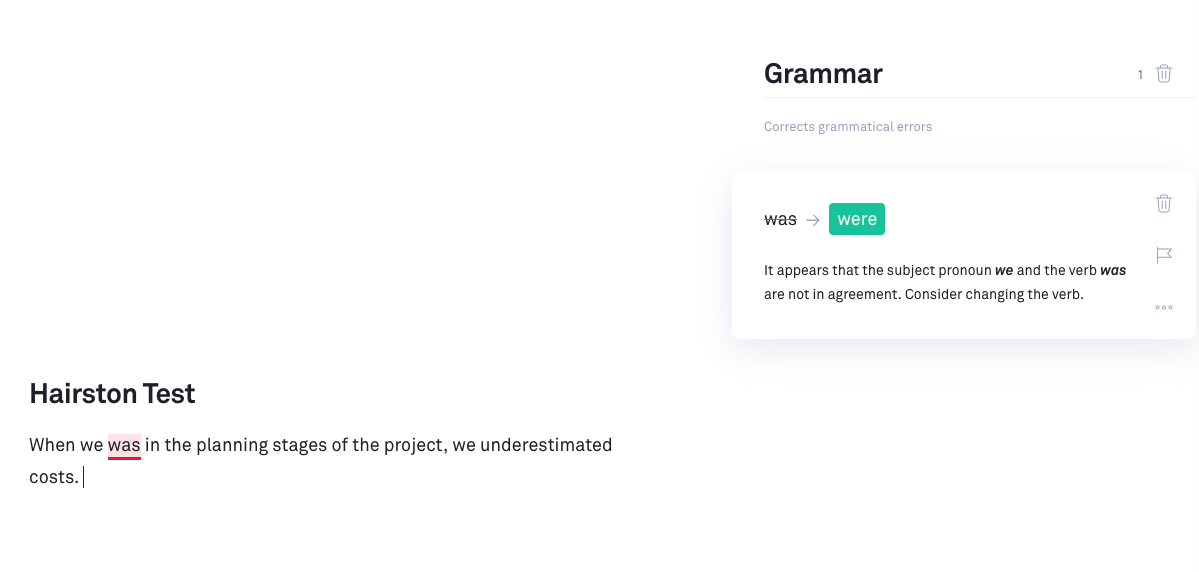Click the struck-through "was" in the card
Screen dimensions: 1199x572
(x=780, y=220)
